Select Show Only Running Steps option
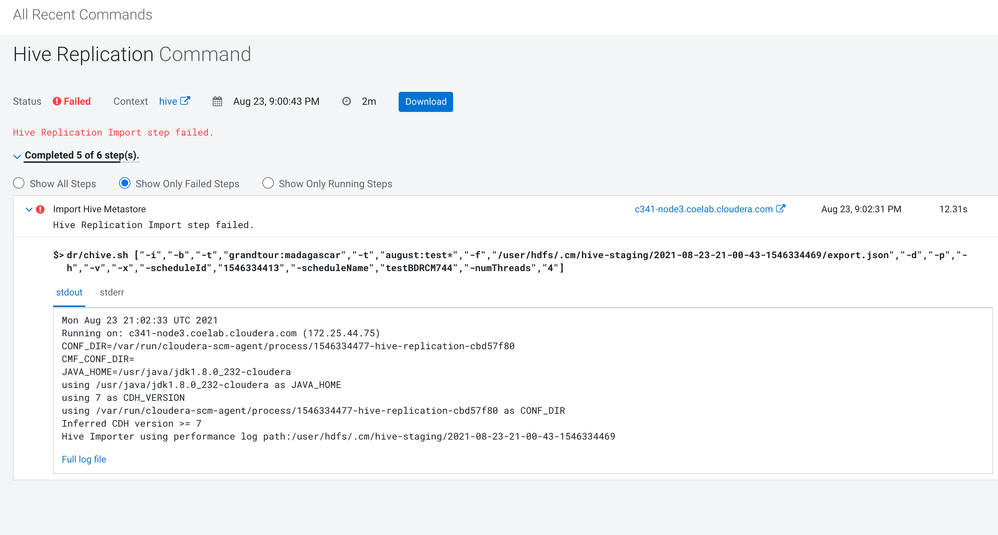This screenshot has height=535, width=998. point(268,183)
